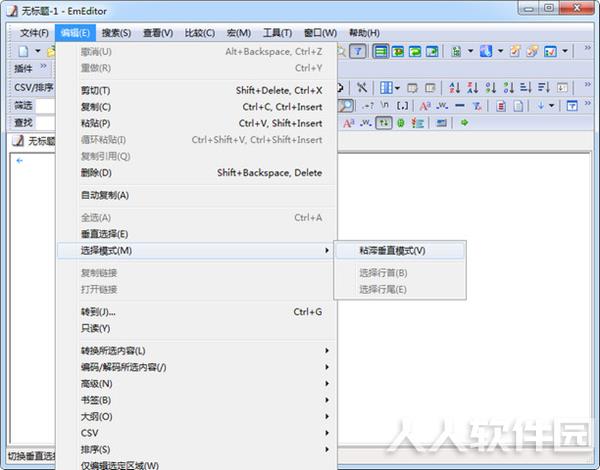Toggle escape sequence \n option

385,105
